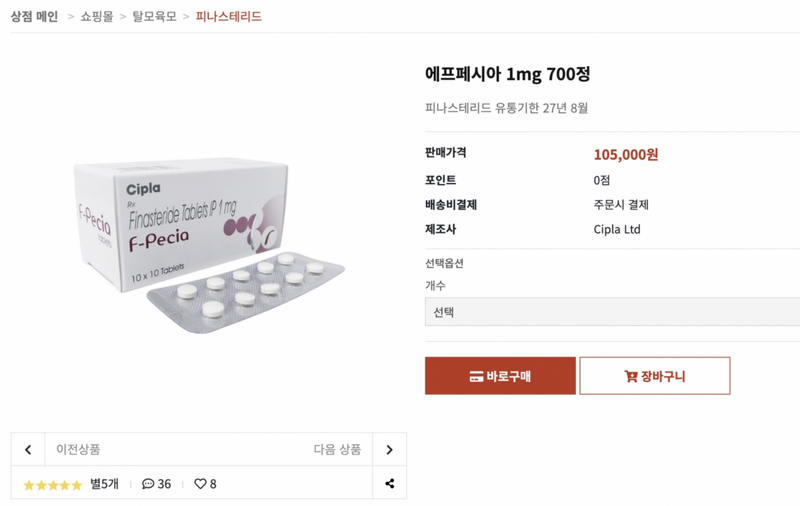The image size is (800, 506).
Task: Go to 상점 메인 in breadcrumb
Action: click(34, 16)
